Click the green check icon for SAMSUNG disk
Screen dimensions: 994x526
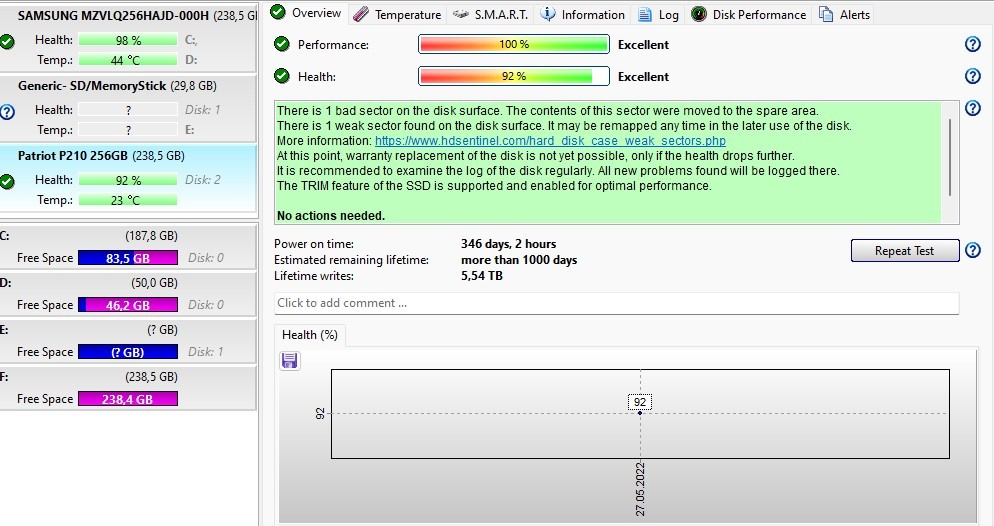(x=7, y=42)
